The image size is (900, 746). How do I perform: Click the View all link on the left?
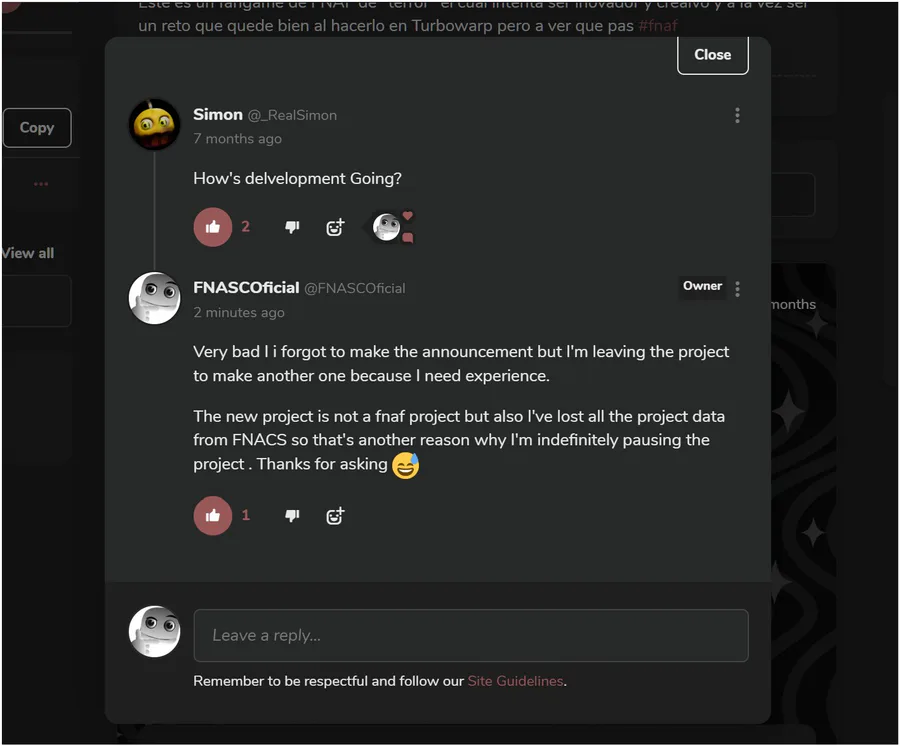tap(28, 253)
